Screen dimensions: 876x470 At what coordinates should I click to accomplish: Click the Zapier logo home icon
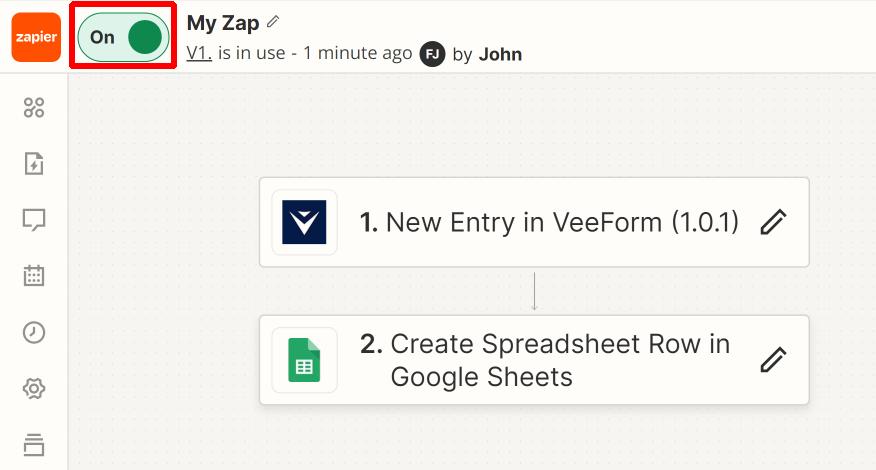(x=36, y=37)
